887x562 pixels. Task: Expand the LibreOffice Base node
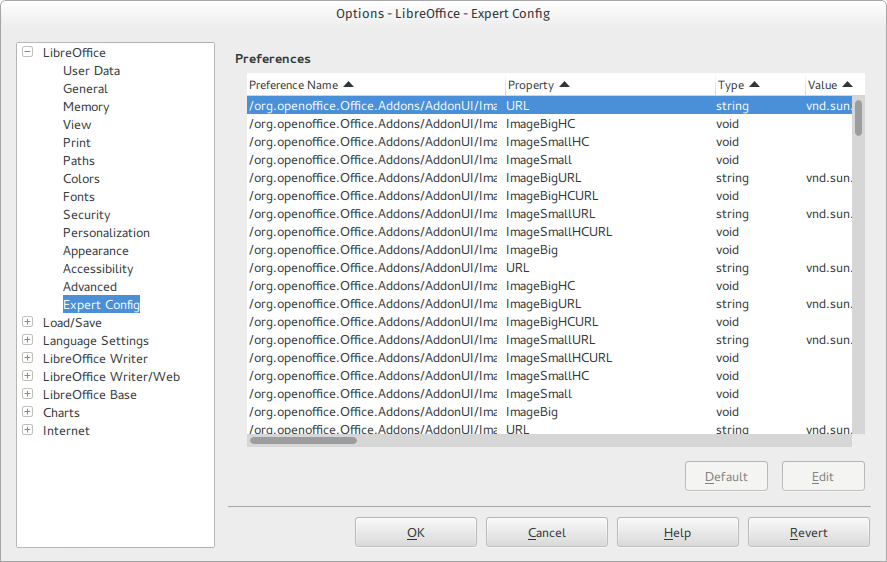click(28, 395)
